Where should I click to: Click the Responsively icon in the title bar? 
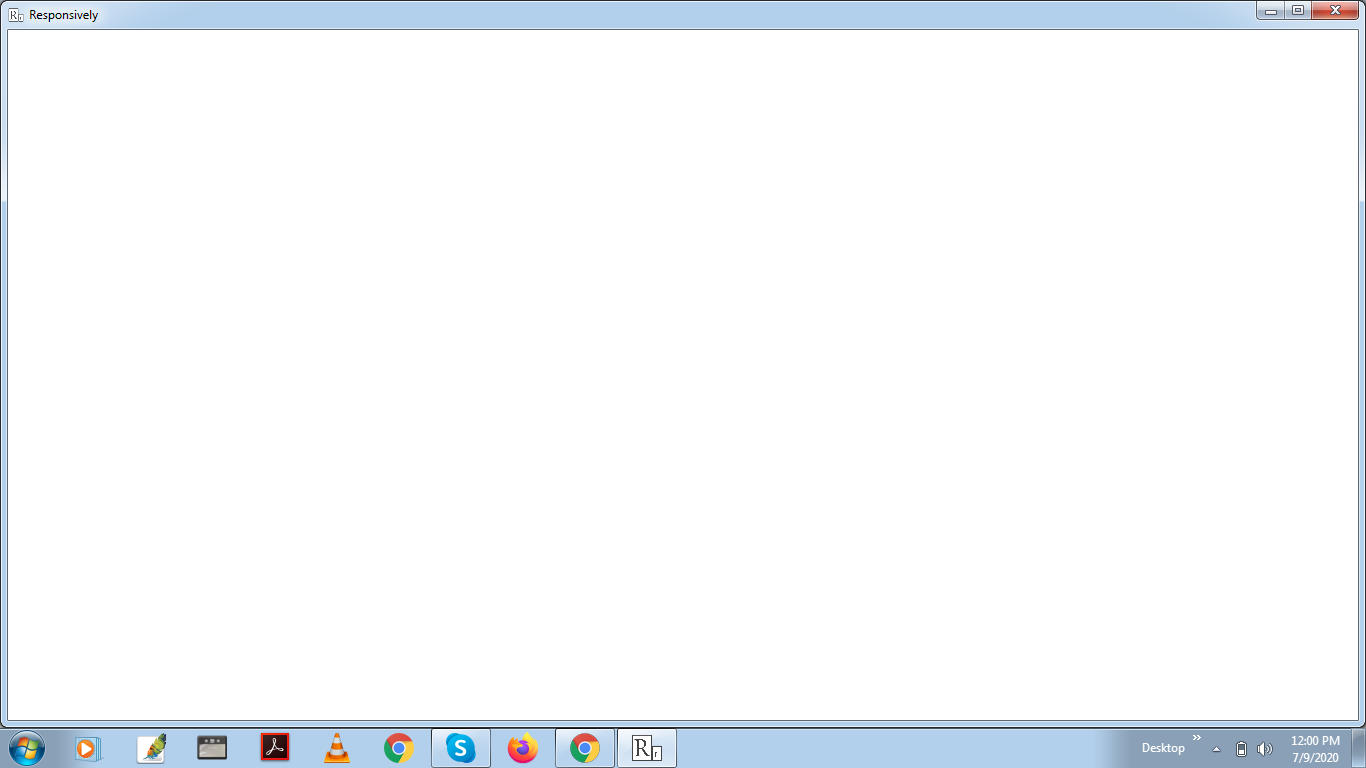16,15
